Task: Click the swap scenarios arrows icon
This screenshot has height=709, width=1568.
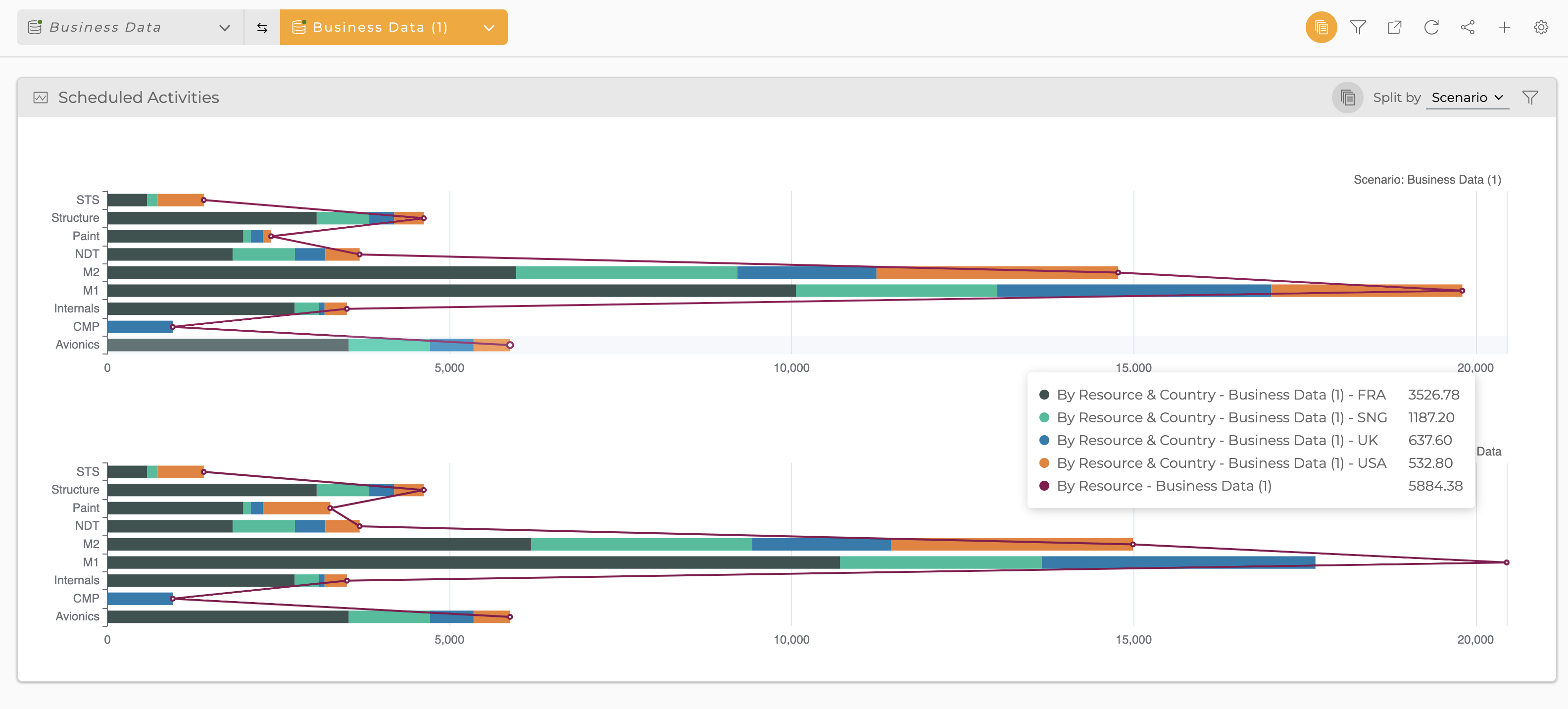Action: coord(262,27)
